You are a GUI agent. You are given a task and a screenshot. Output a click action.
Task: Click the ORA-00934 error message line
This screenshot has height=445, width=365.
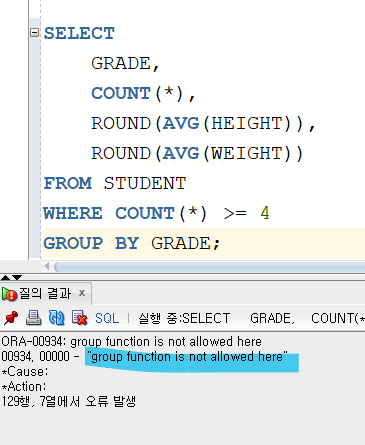point(132,342)
